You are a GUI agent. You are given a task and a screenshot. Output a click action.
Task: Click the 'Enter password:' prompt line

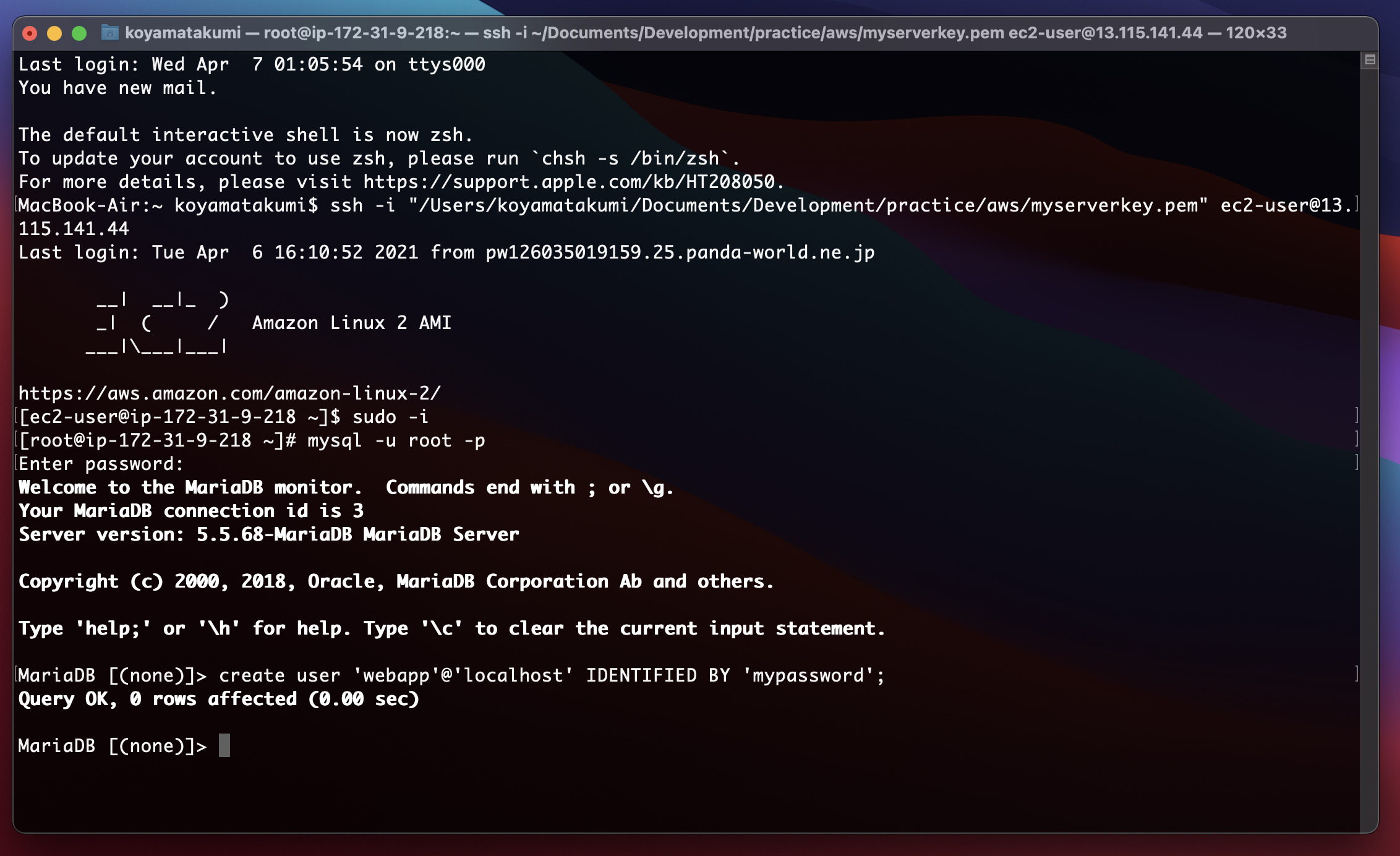click(101, 464)
